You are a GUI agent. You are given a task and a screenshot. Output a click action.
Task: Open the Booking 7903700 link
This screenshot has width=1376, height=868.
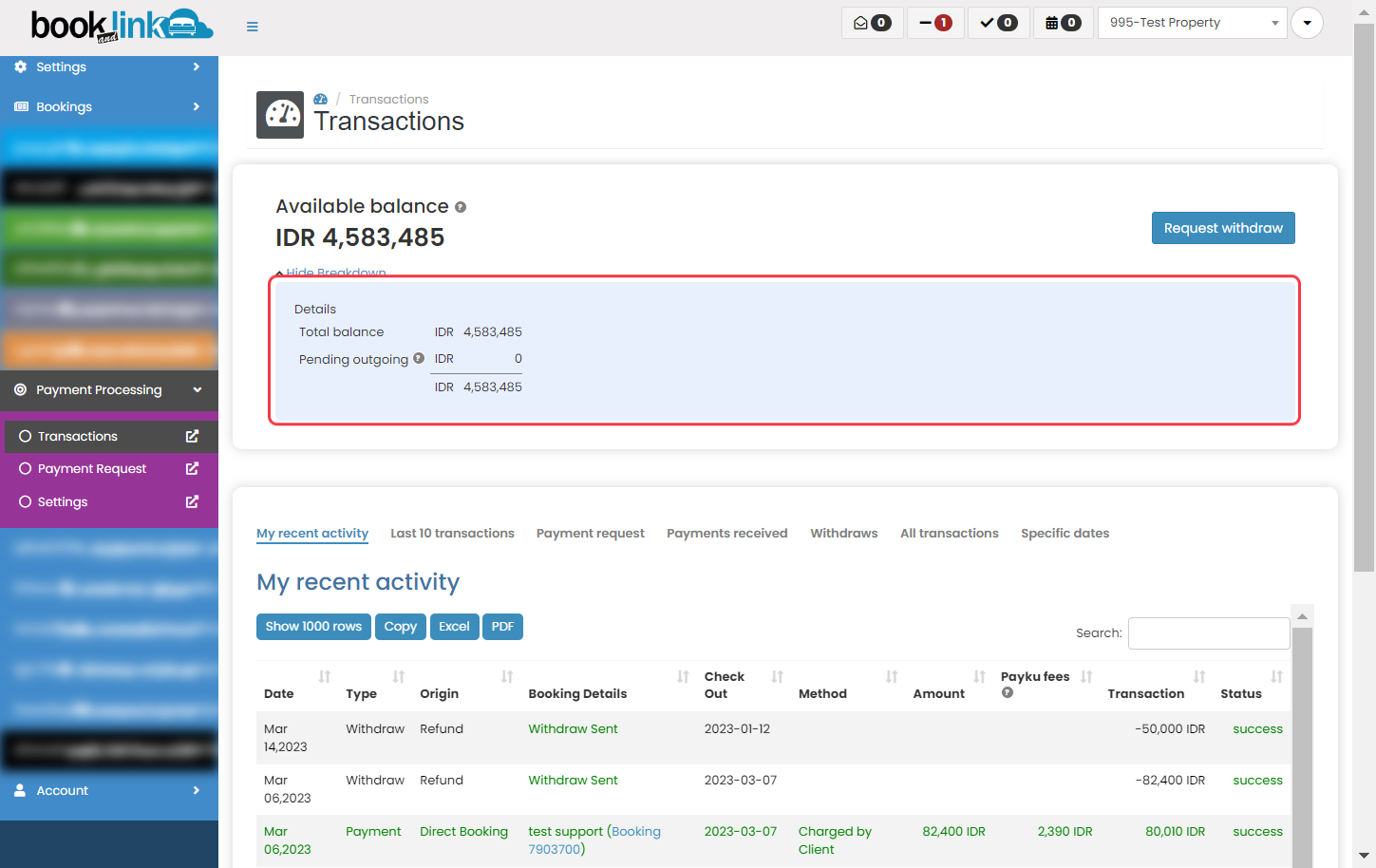tap(594, 840)
